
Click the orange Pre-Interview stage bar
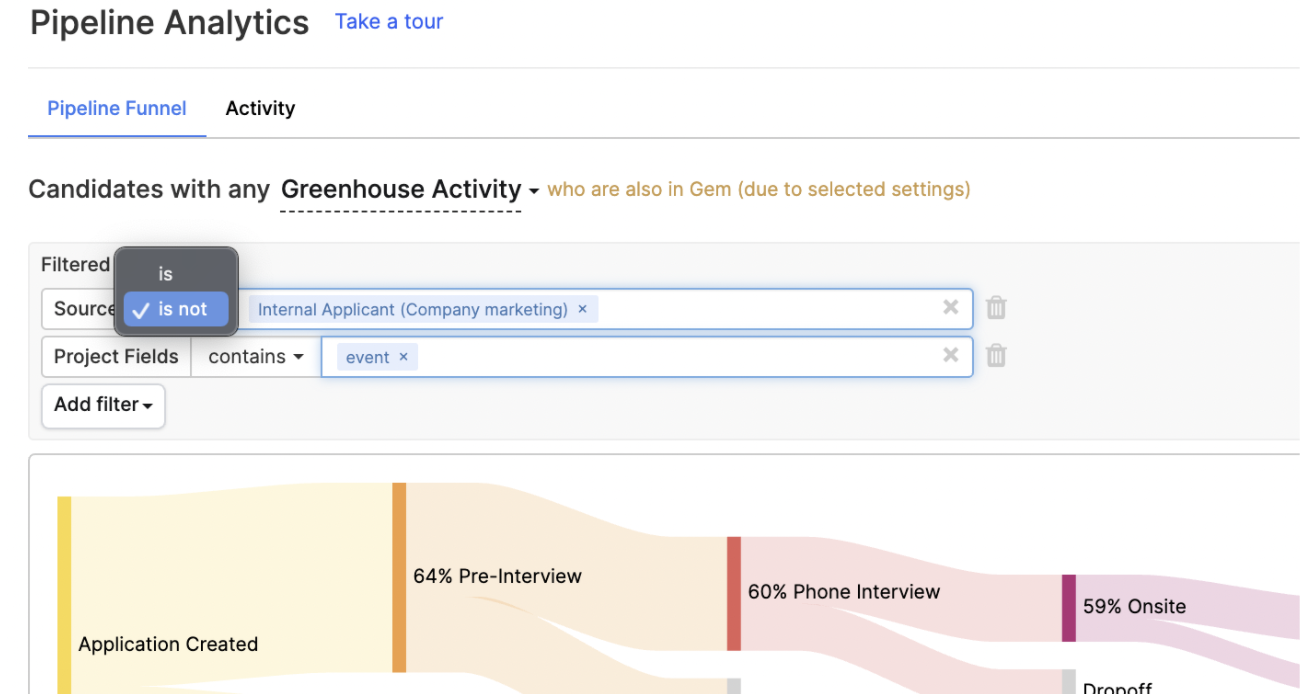click(x=399, y=577)
